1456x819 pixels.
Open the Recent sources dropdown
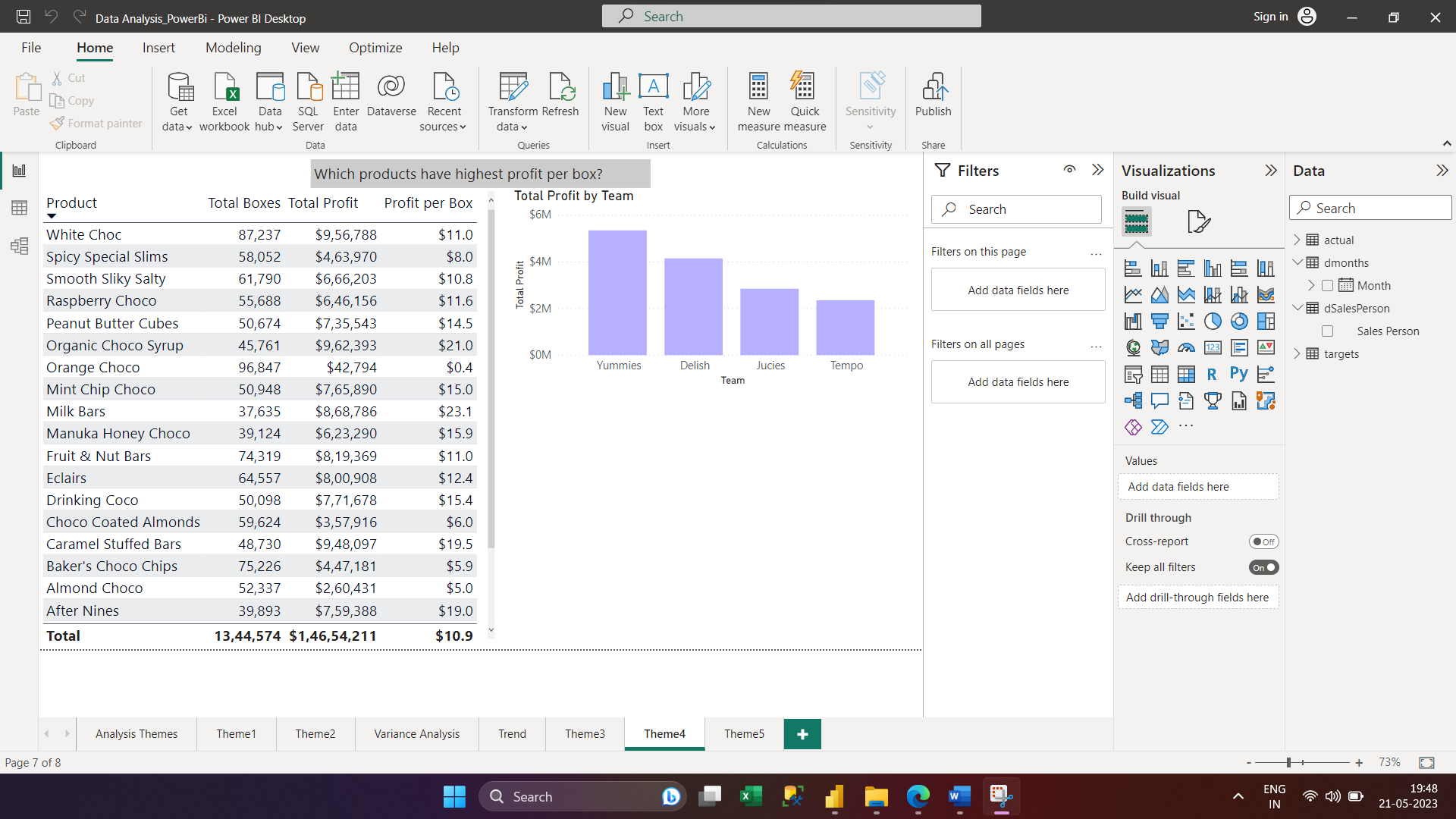[x=444, y=102]
